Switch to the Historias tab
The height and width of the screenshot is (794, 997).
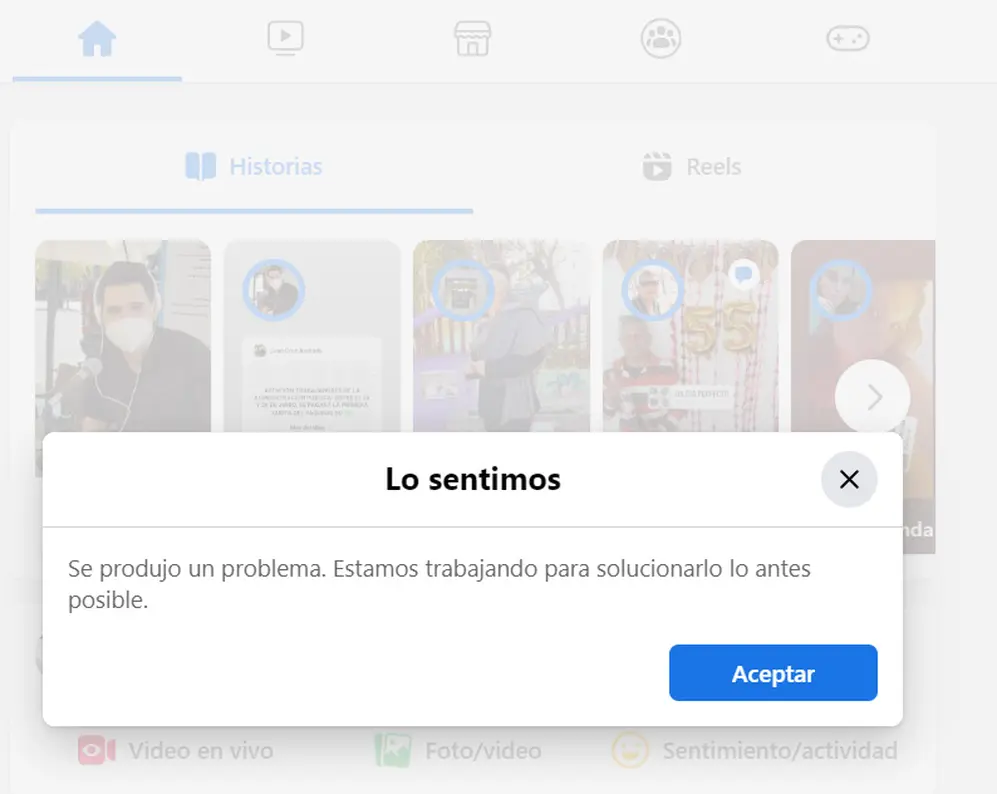254,167
